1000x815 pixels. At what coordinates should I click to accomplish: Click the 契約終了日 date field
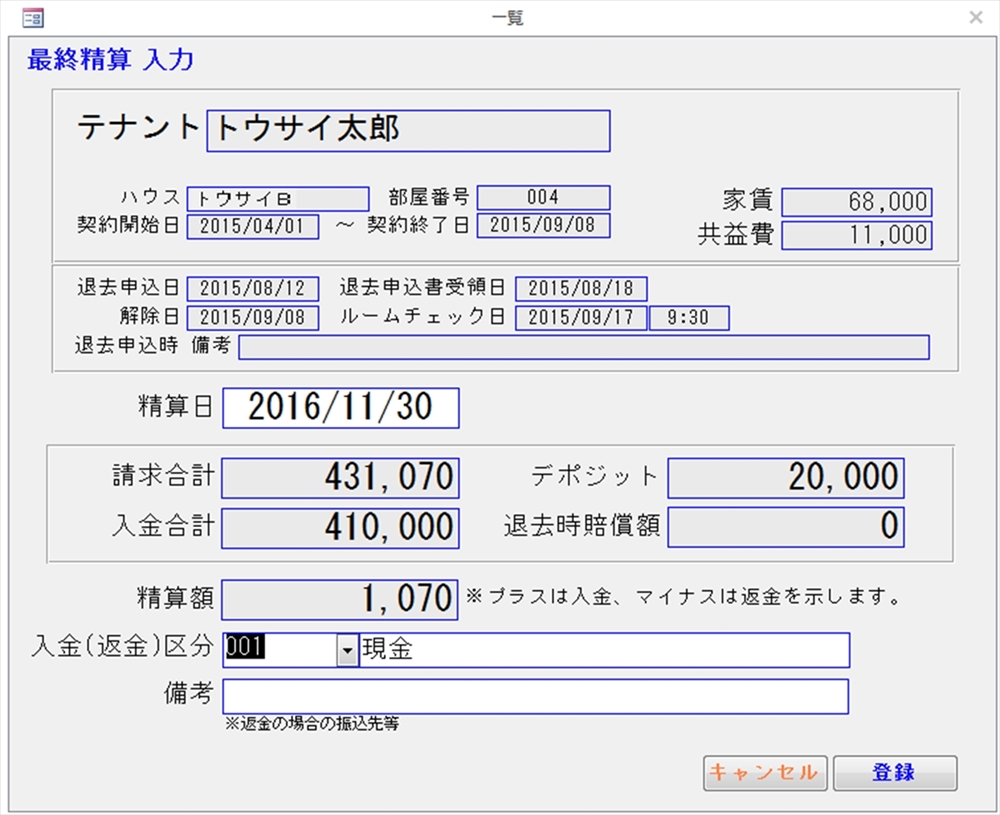543,225
